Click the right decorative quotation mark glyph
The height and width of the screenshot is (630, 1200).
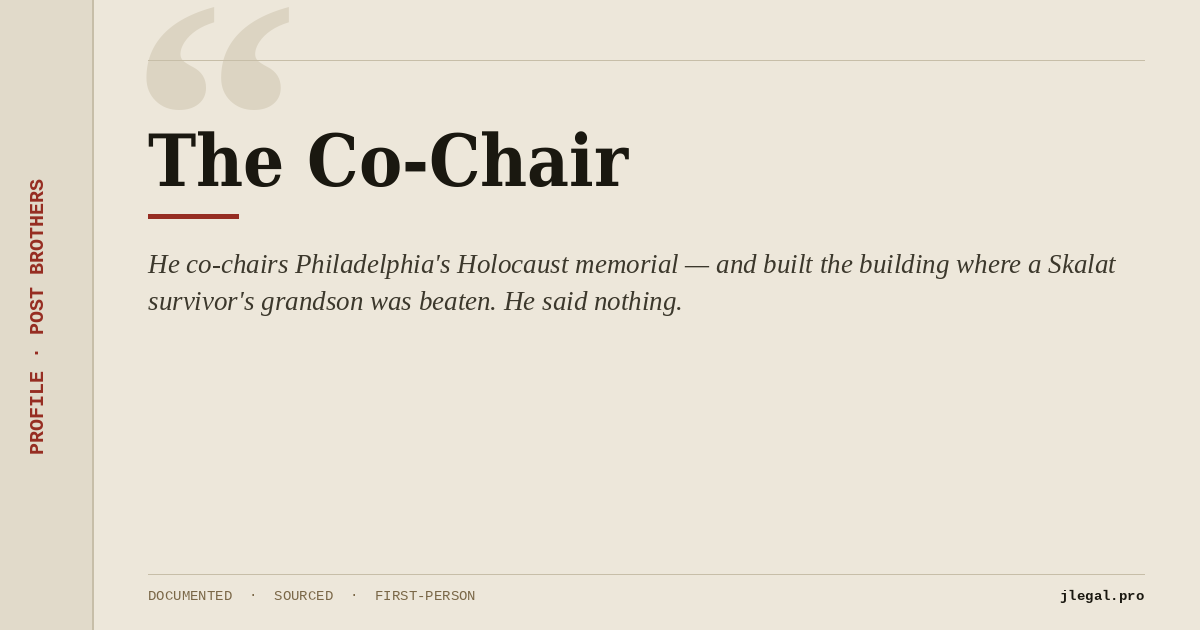coord(255,59)
